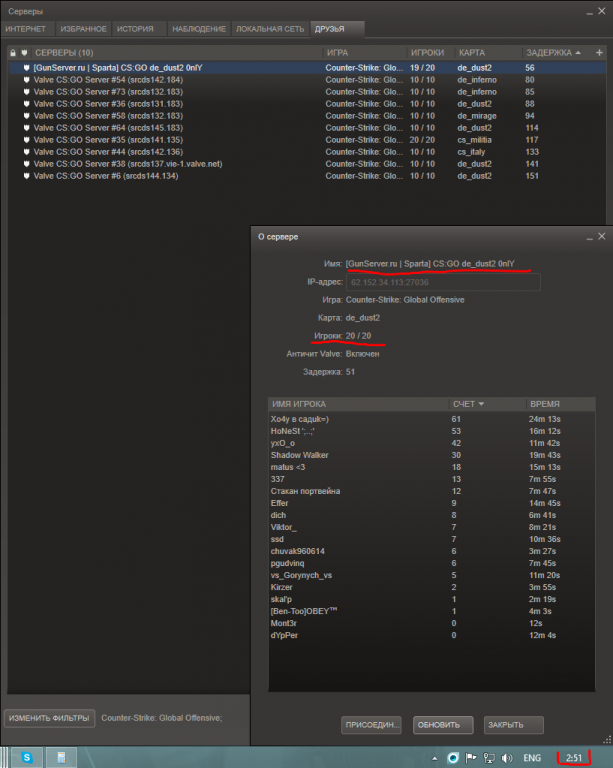Select player Shadow Walker in the list

300,454
